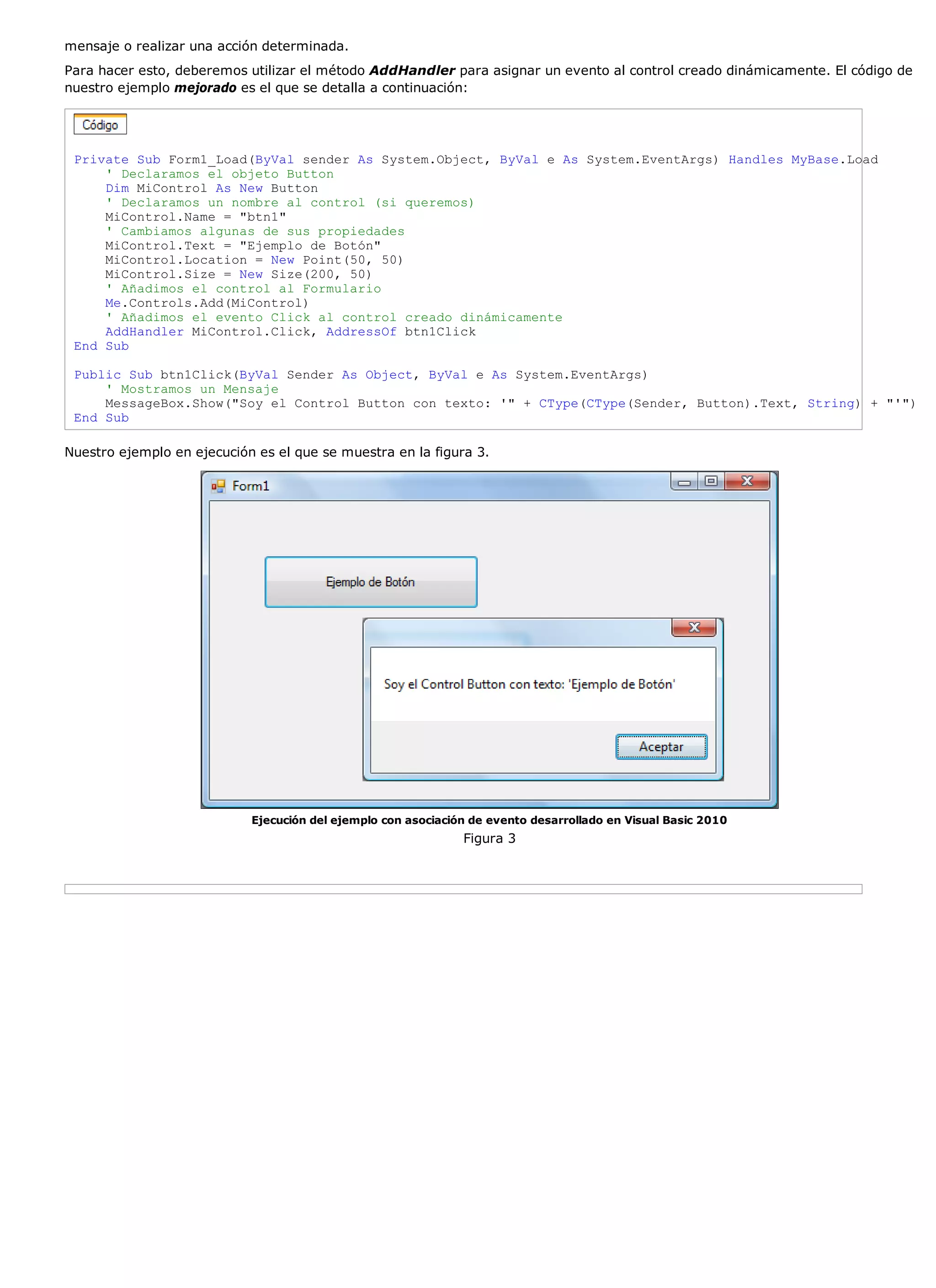Image resolution: width=936 pixels, height=1288 pixels.
Task: Select the message text 'Soy el Control Button con texto'
Action: click(530, 684)
